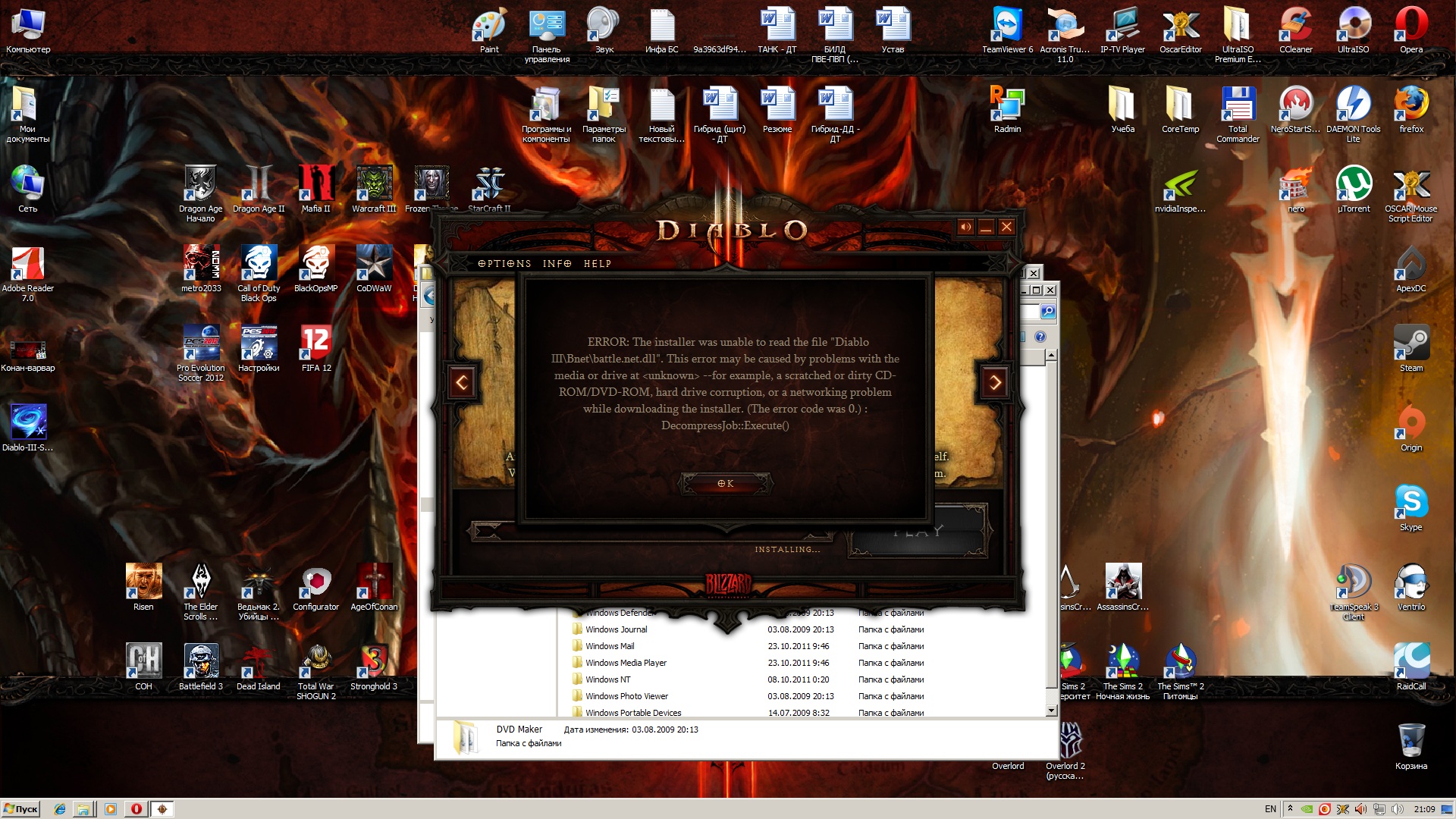Click the Explorer help question-mark icon
Image resolution: width=1456 pixels, height=819 pixels.
pos(1040,337)
